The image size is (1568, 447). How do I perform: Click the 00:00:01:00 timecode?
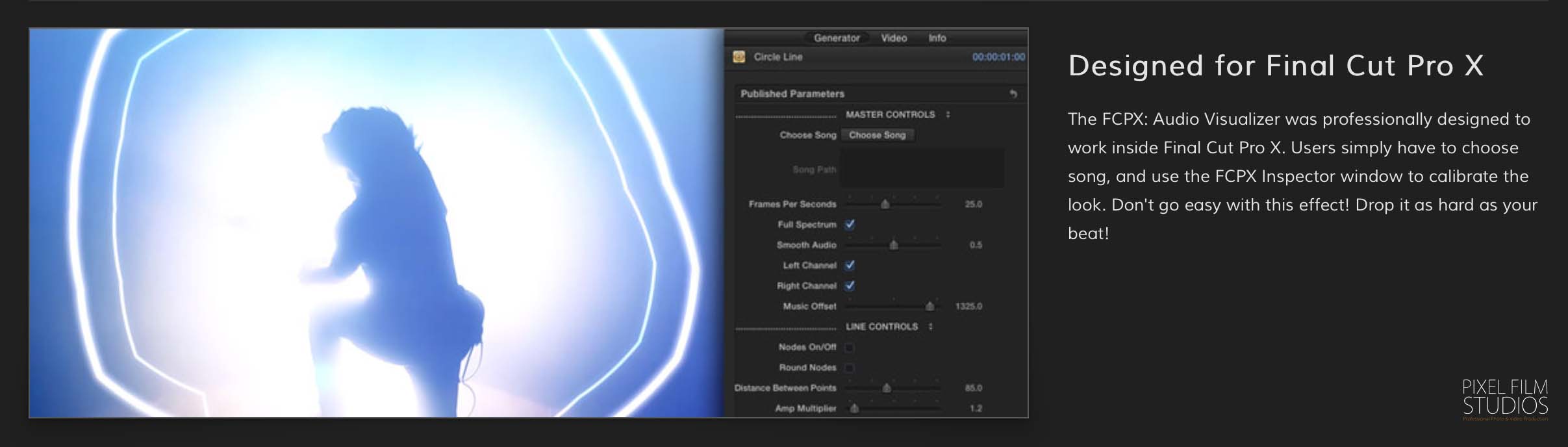tap(998, 57)
